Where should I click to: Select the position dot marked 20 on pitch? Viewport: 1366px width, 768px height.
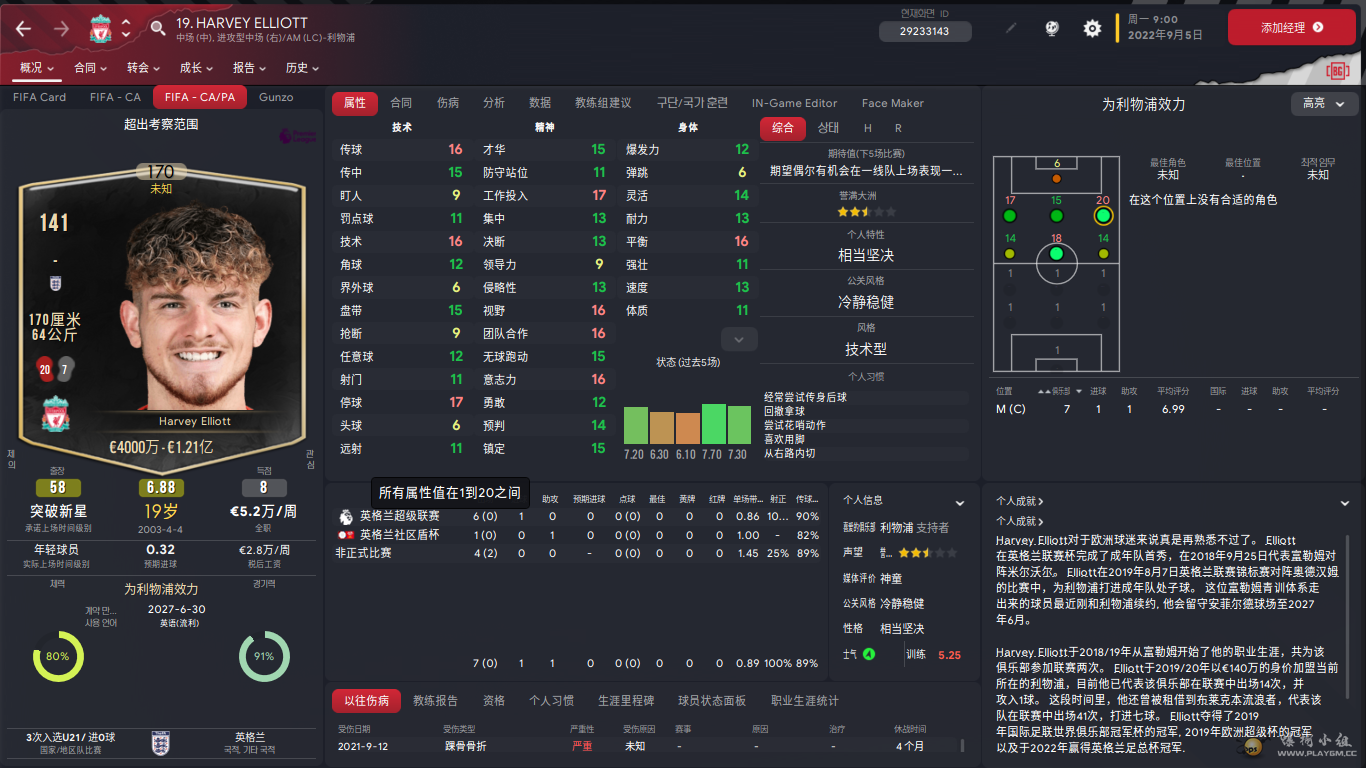pos(1103,215)
